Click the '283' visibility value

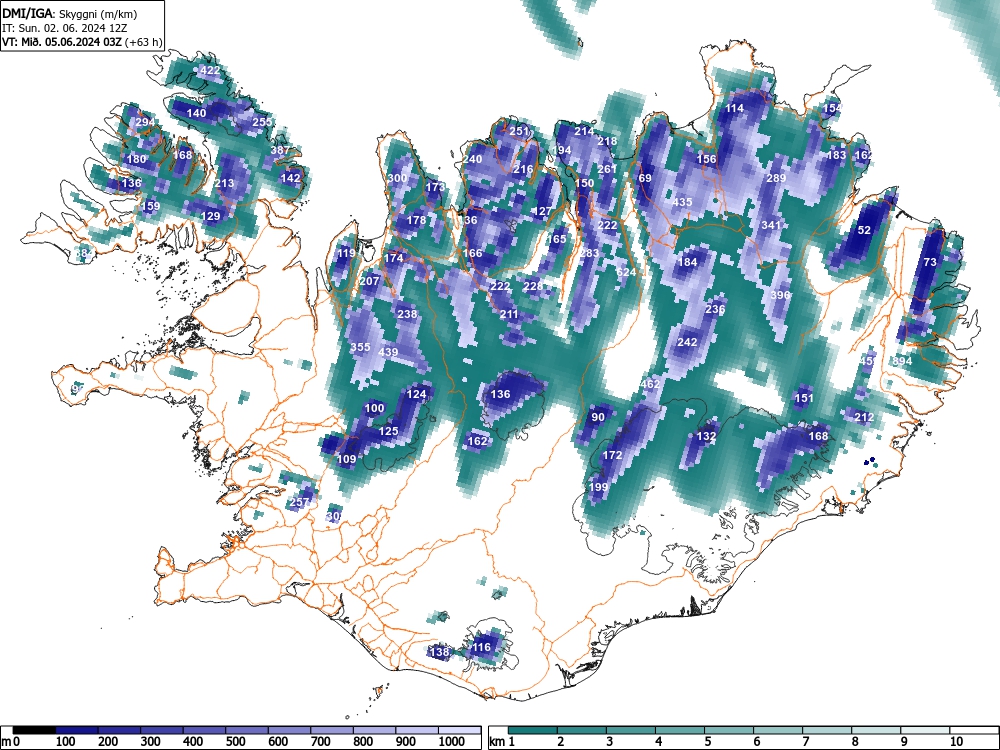589,253
